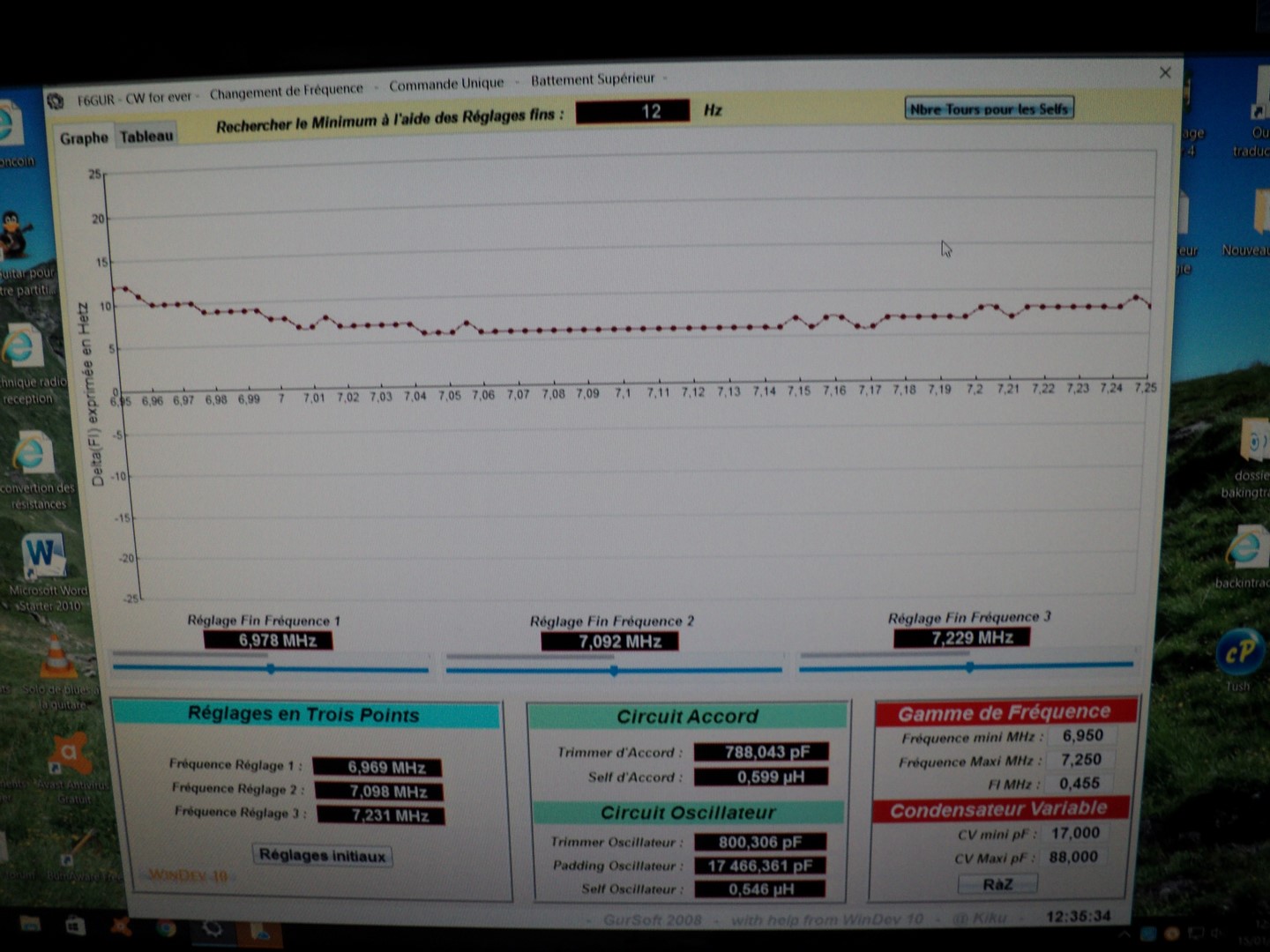Open the blue cP Tush desktop icon
This screenshot has height=952, width=1270.
(1238, 653)
